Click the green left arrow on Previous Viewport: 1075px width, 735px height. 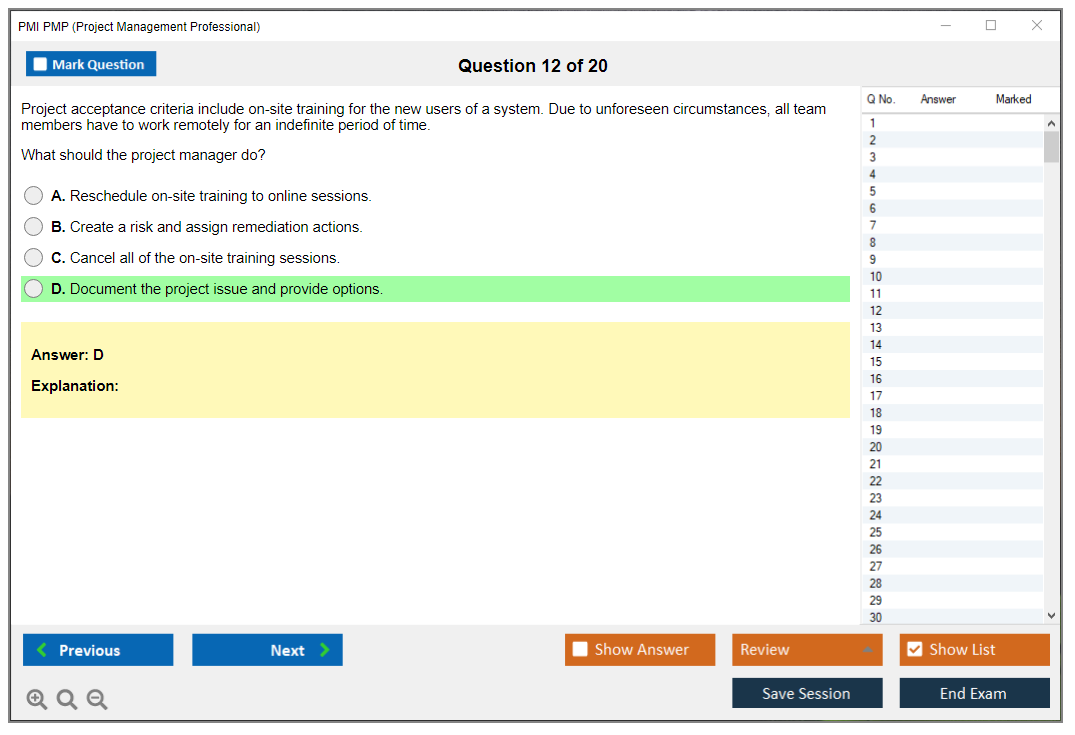42,650
